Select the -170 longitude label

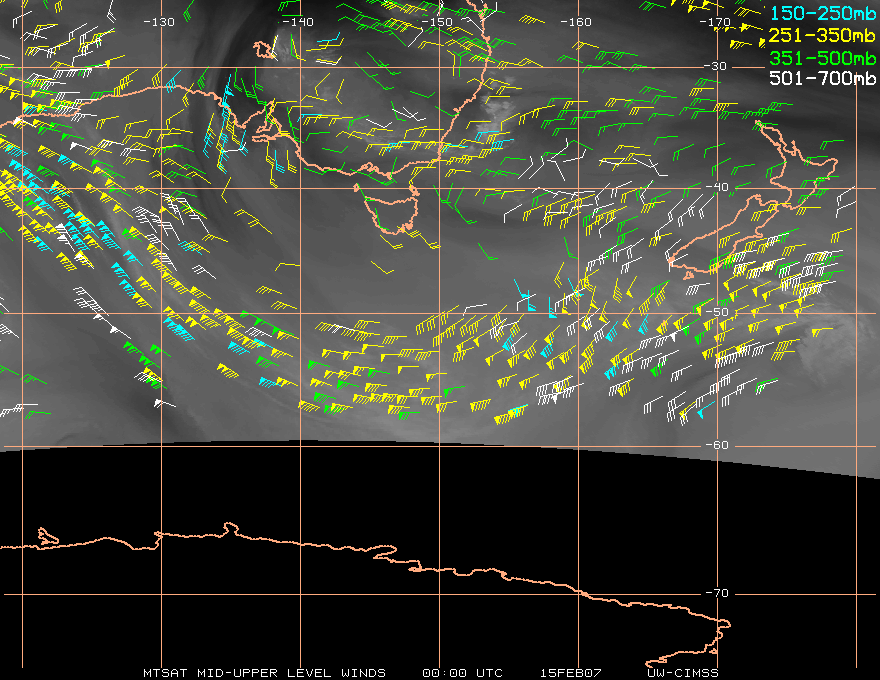coord(716,22)
